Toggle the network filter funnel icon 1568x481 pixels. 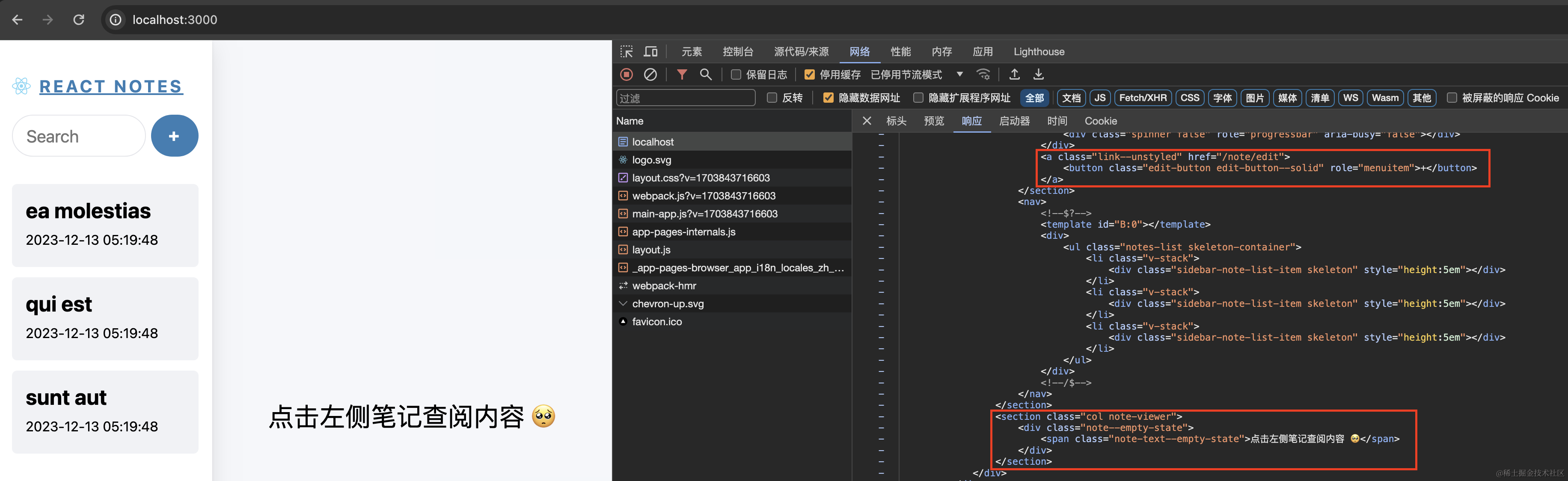point(682,74)
